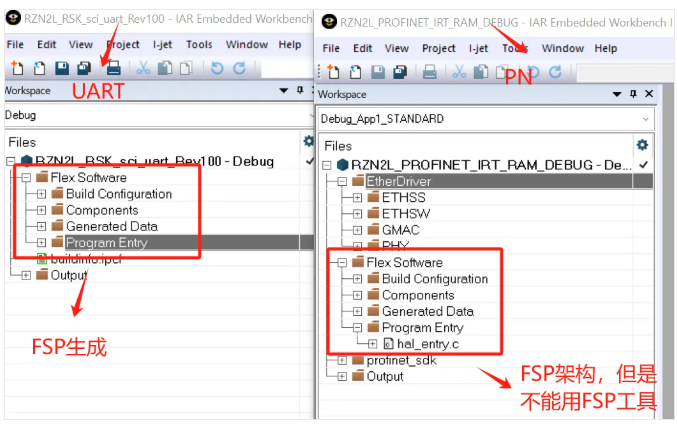Screen dimensions: 677x429
Task: Open File menu in UART window
Action: tap(15, 44)
